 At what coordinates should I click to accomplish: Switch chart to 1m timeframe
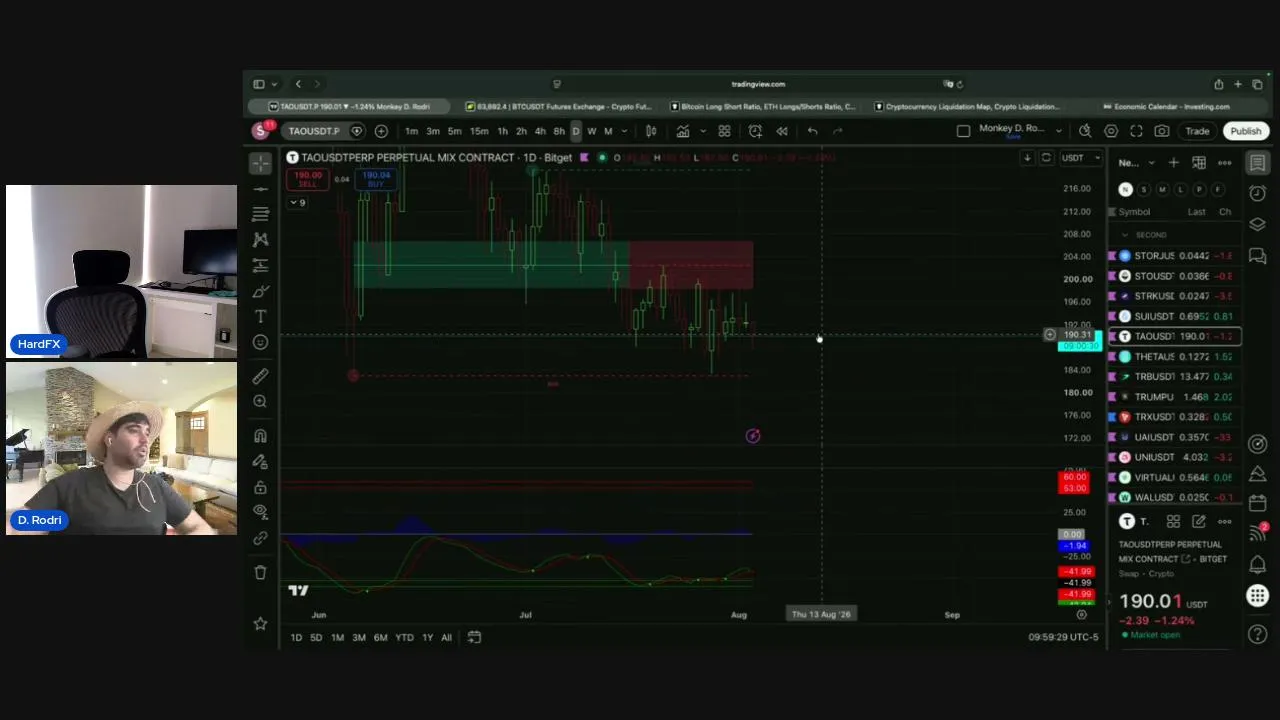point(411,131)
